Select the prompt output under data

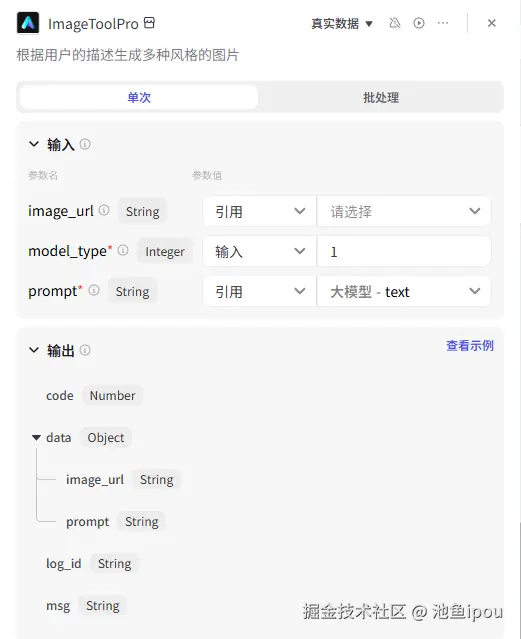click(x=116, y=522)
